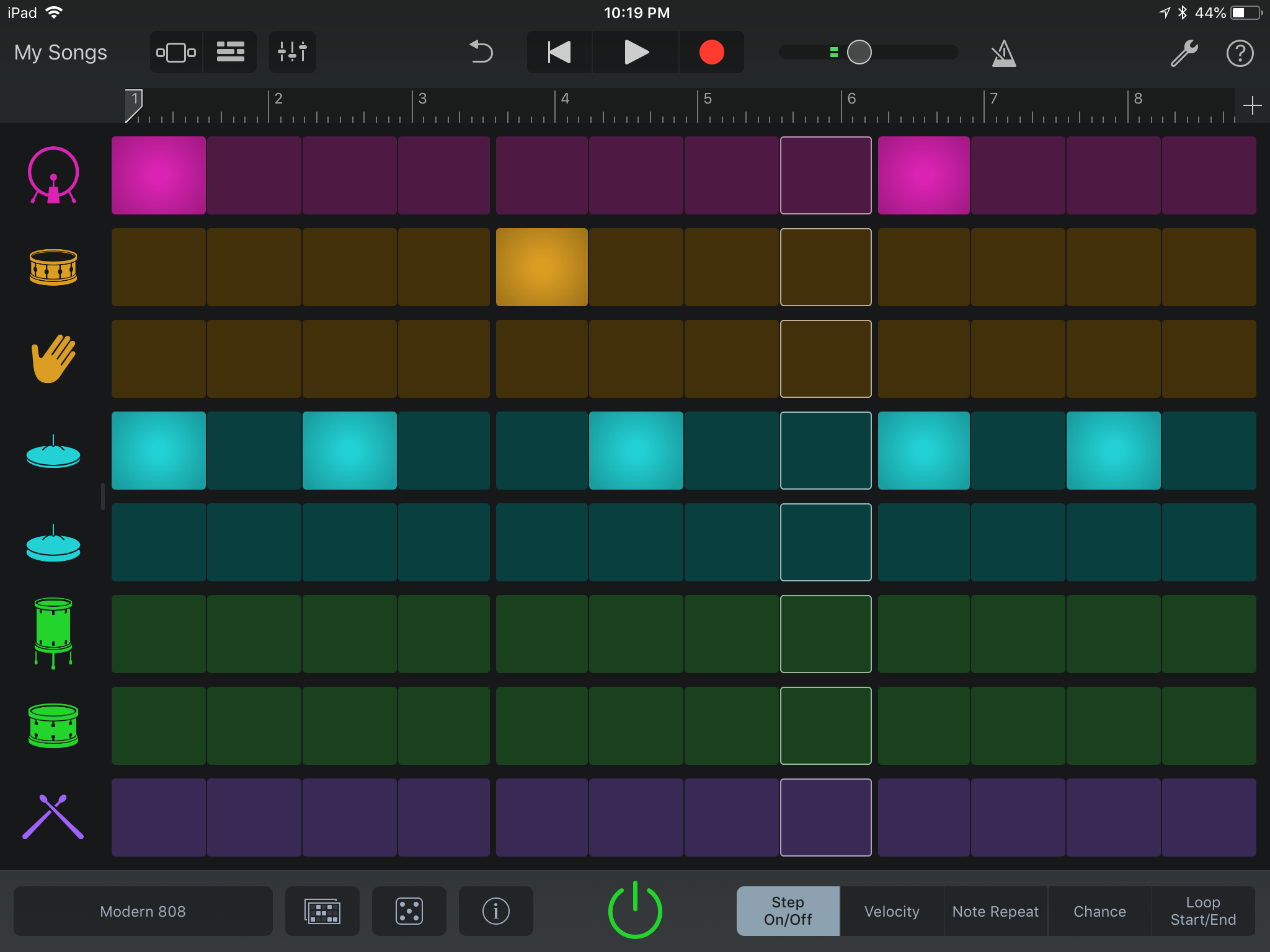Turn off kick step one
Screen dimensions: 1270x952
coord(159,175)
